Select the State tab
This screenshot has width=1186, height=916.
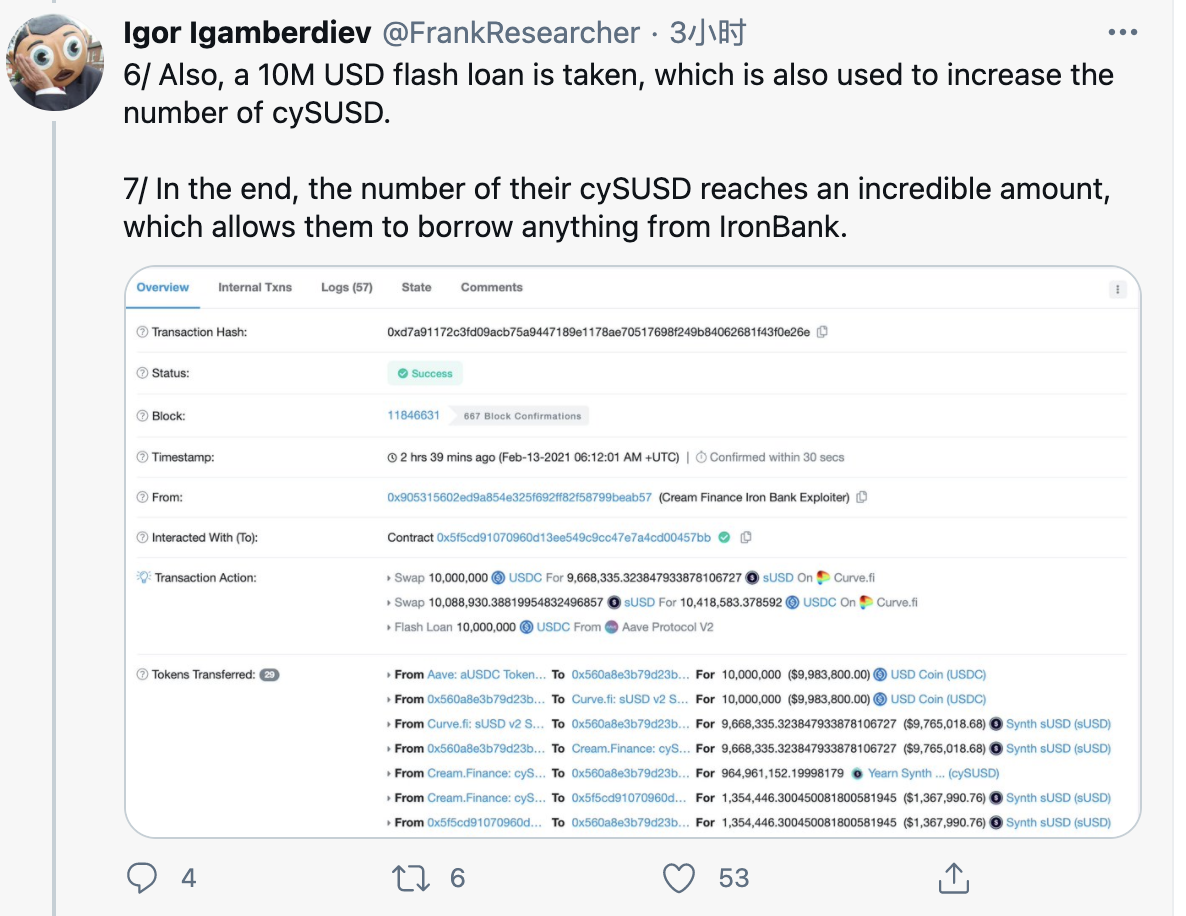(x=416, y=287)
